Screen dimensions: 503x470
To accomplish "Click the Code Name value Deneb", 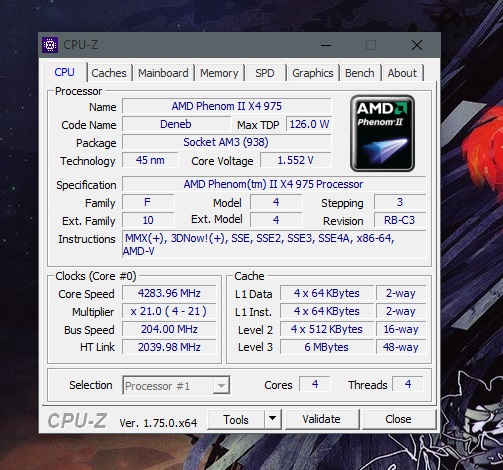I will (x=176, y=124).
